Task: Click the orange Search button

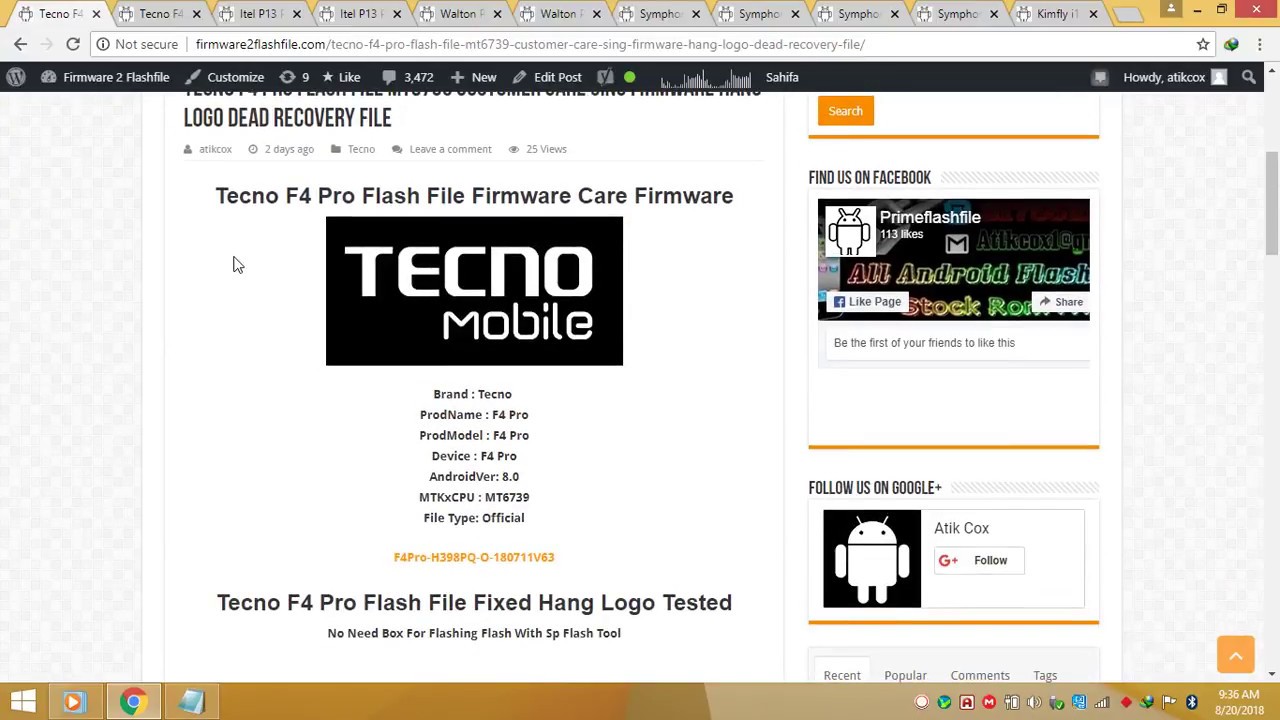Action: [x=845, y=111]
